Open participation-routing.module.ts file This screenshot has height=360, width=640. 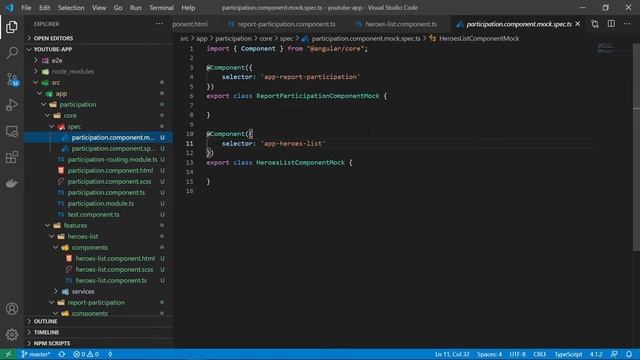coord(112,160)
